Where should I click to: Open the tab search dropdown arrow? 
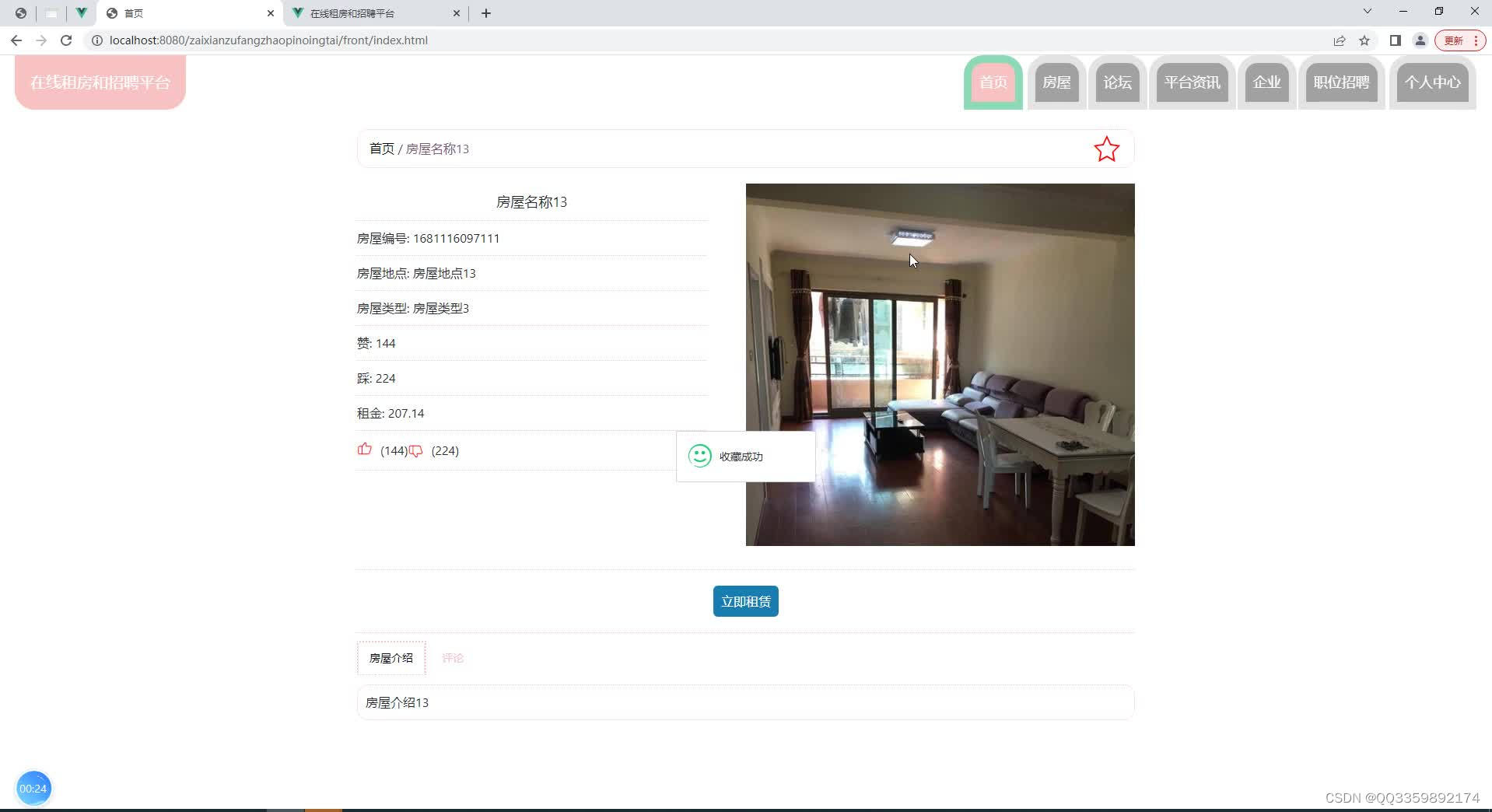click(1367, 12)
